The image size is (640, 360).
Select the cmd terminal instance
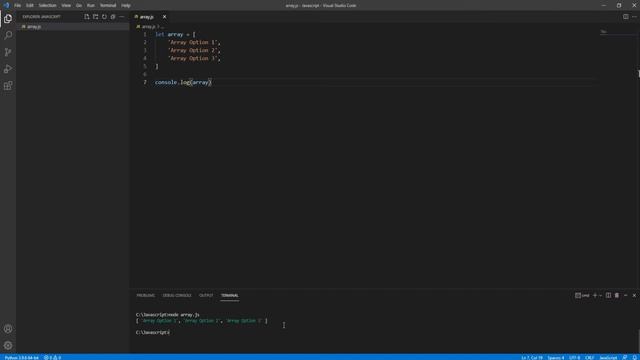[582, 296]
